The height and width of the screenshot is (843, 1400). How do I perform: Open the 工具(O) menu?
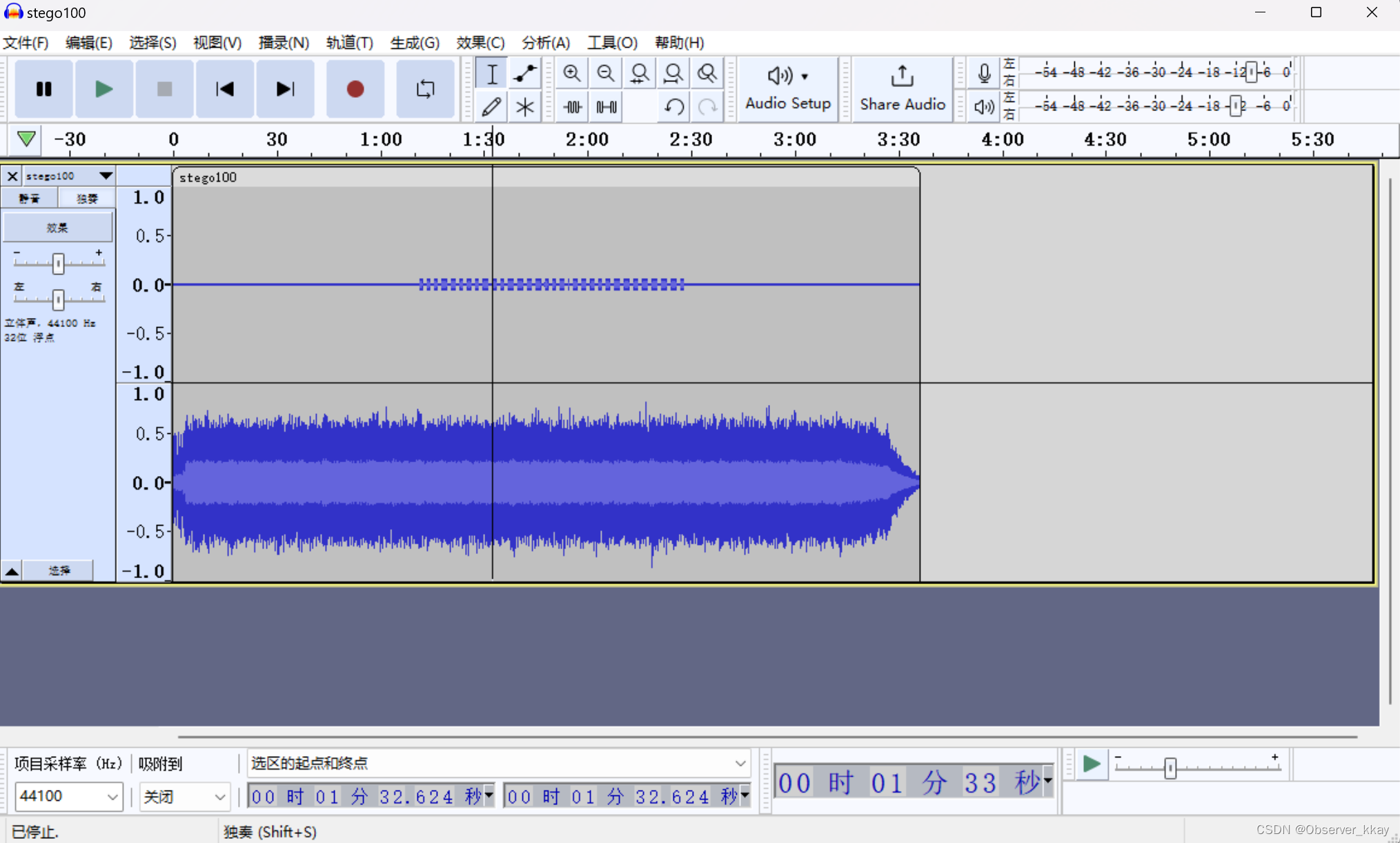612,43
